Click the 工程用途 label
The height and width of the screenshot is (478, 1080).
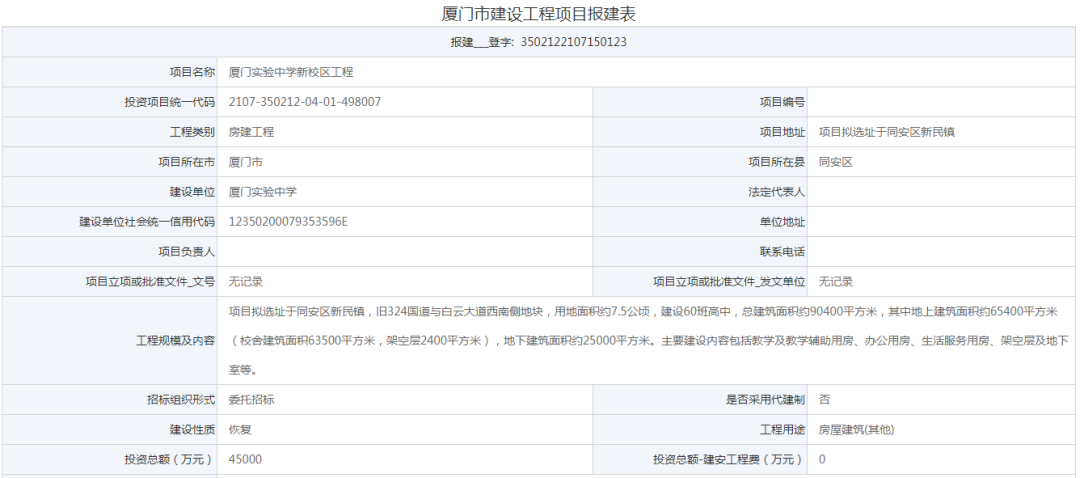(x=782, y=430)
